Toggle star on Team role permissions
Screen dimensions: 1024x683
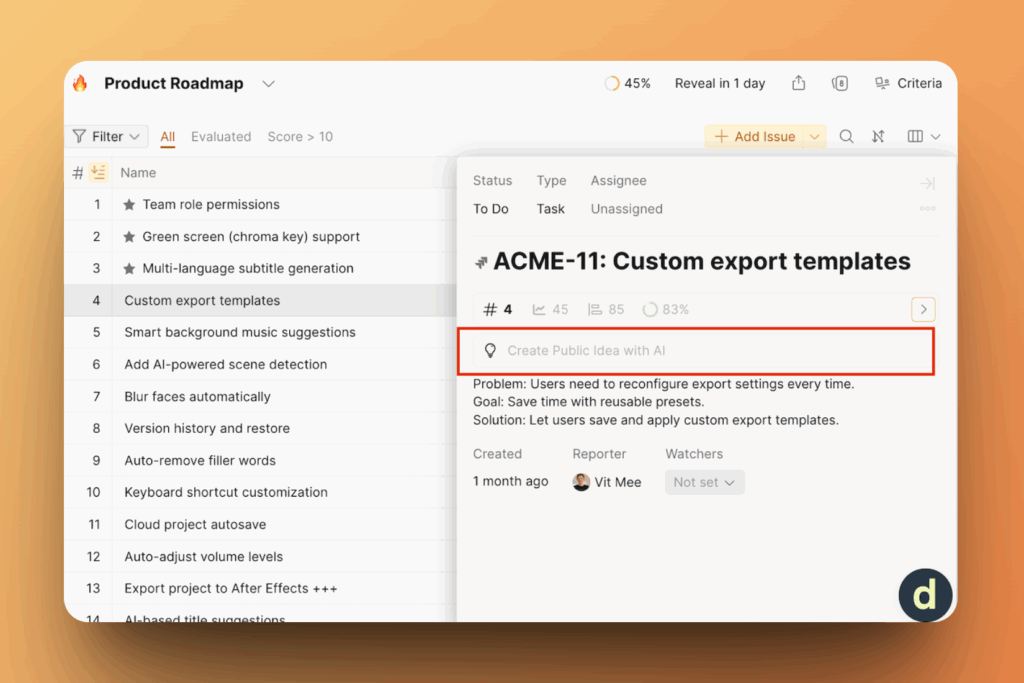coord(129,205)
